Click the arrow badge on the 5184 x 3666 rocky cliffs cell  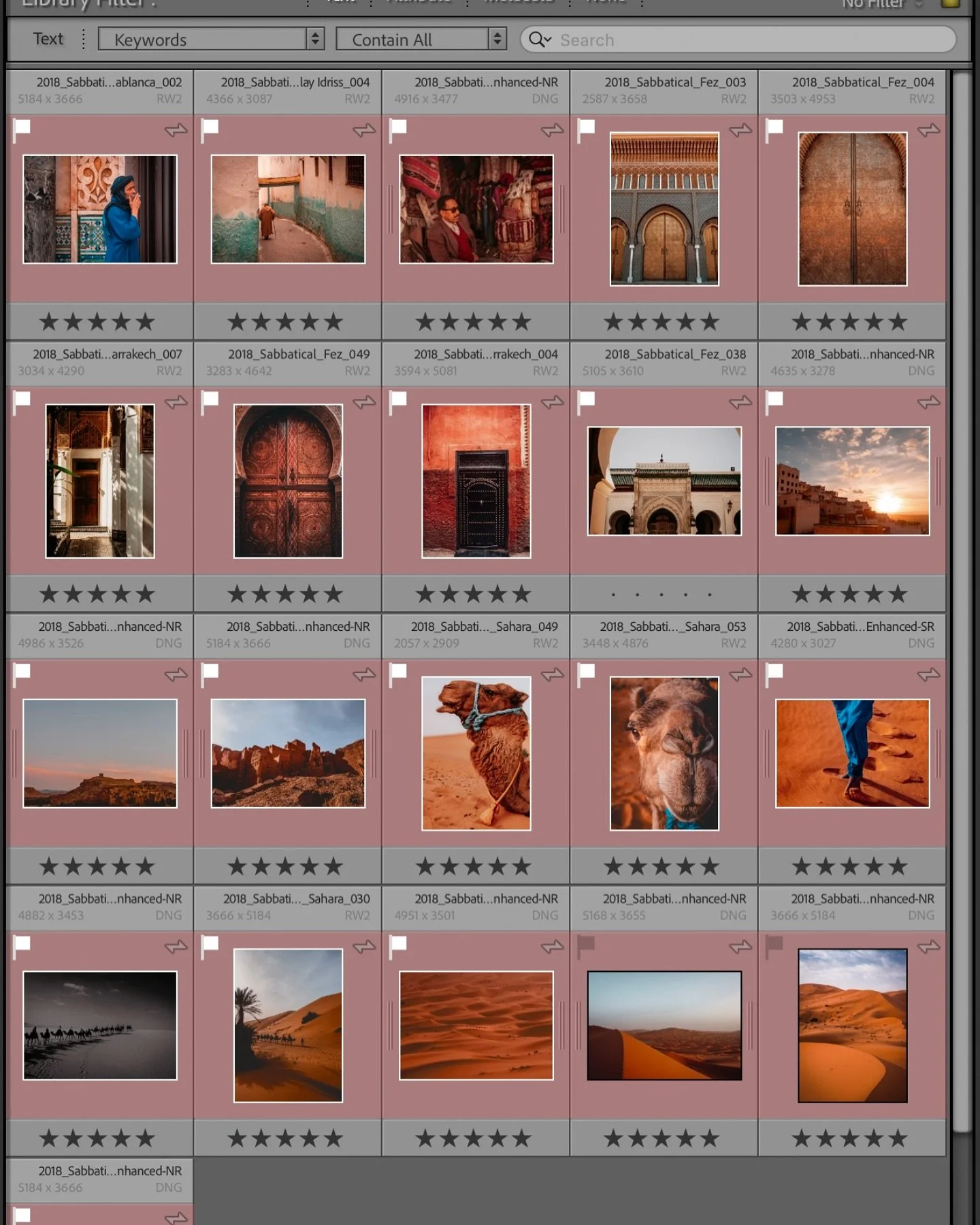(x=364, y=674)
